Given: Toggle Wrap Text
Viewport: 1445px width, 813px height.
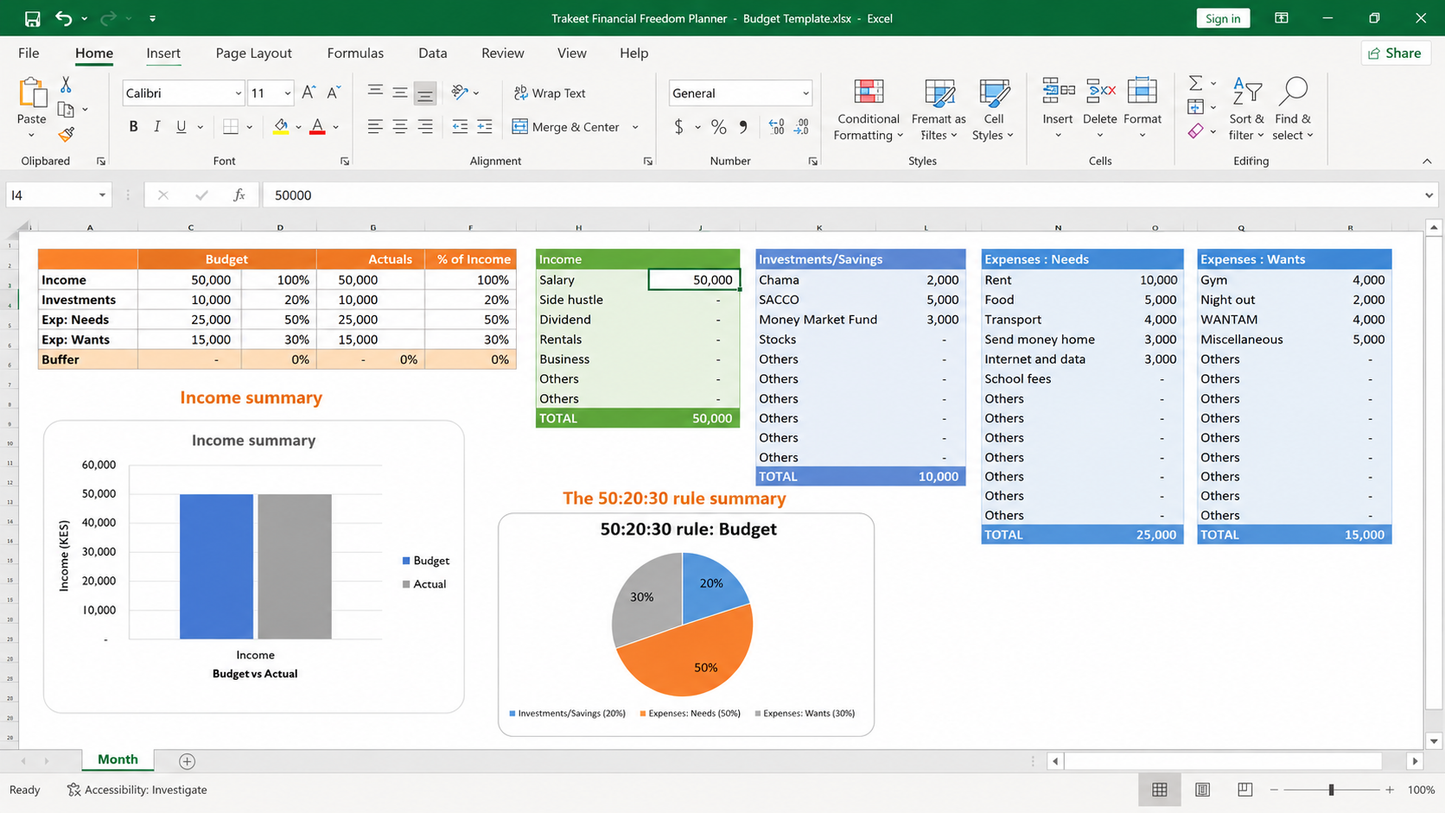Looking at the screenshot, I should pos(550,93).
